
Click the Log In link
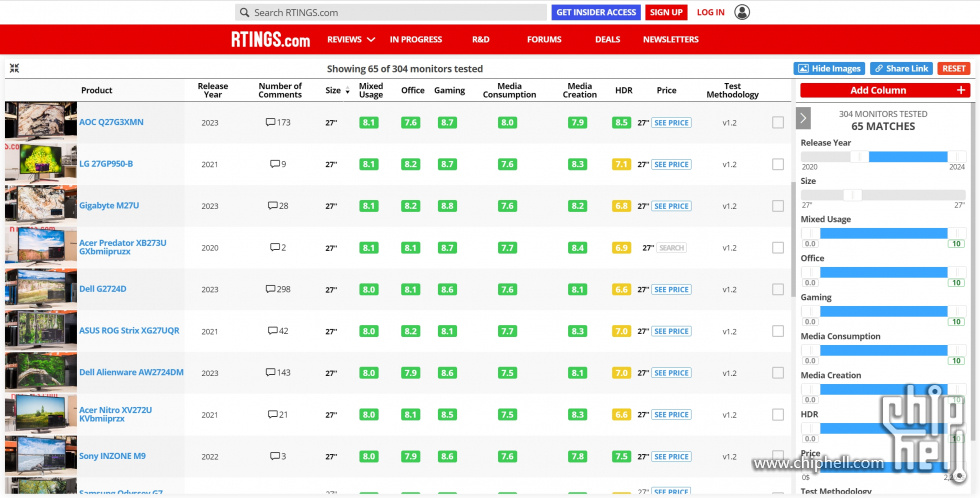pos(711,12)
